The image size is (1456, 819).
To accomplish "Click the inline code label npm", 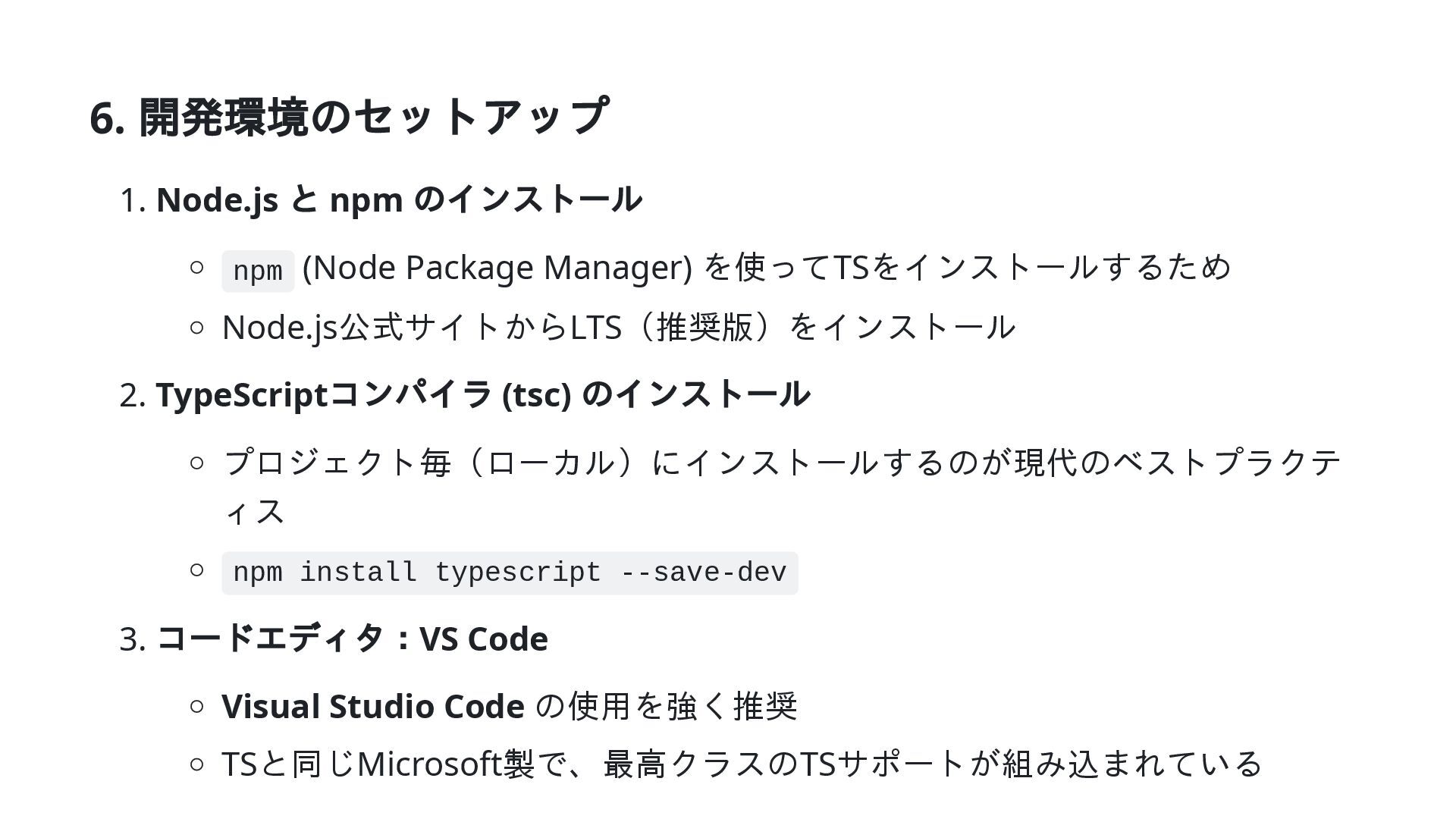I will (x=258, y=271).
